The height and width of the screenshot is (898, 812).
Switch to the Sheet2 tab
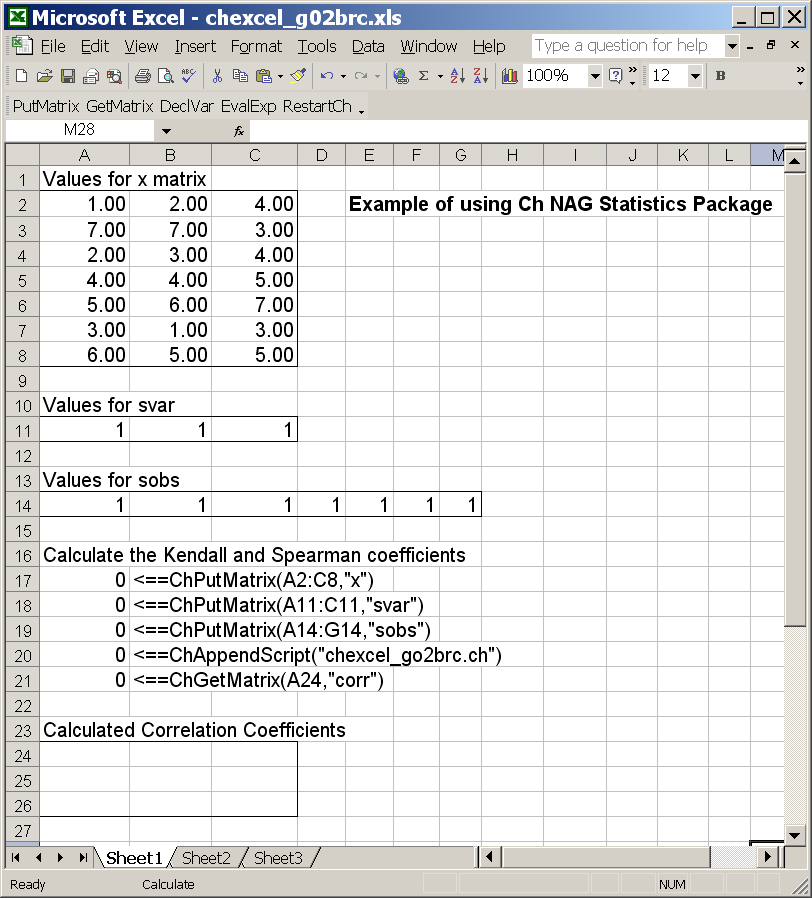[206, 858]
